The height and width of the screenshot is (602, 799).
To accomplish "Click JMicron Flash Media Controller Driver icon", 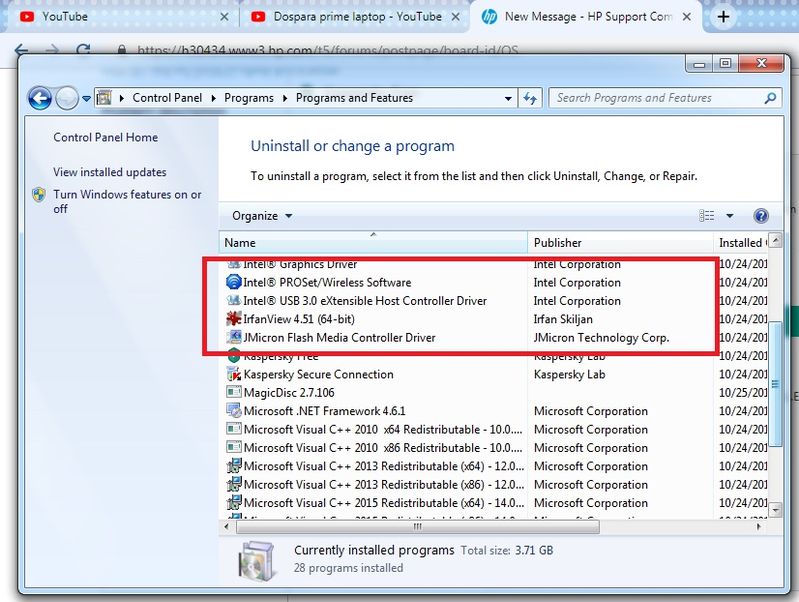I will [233, 337].
